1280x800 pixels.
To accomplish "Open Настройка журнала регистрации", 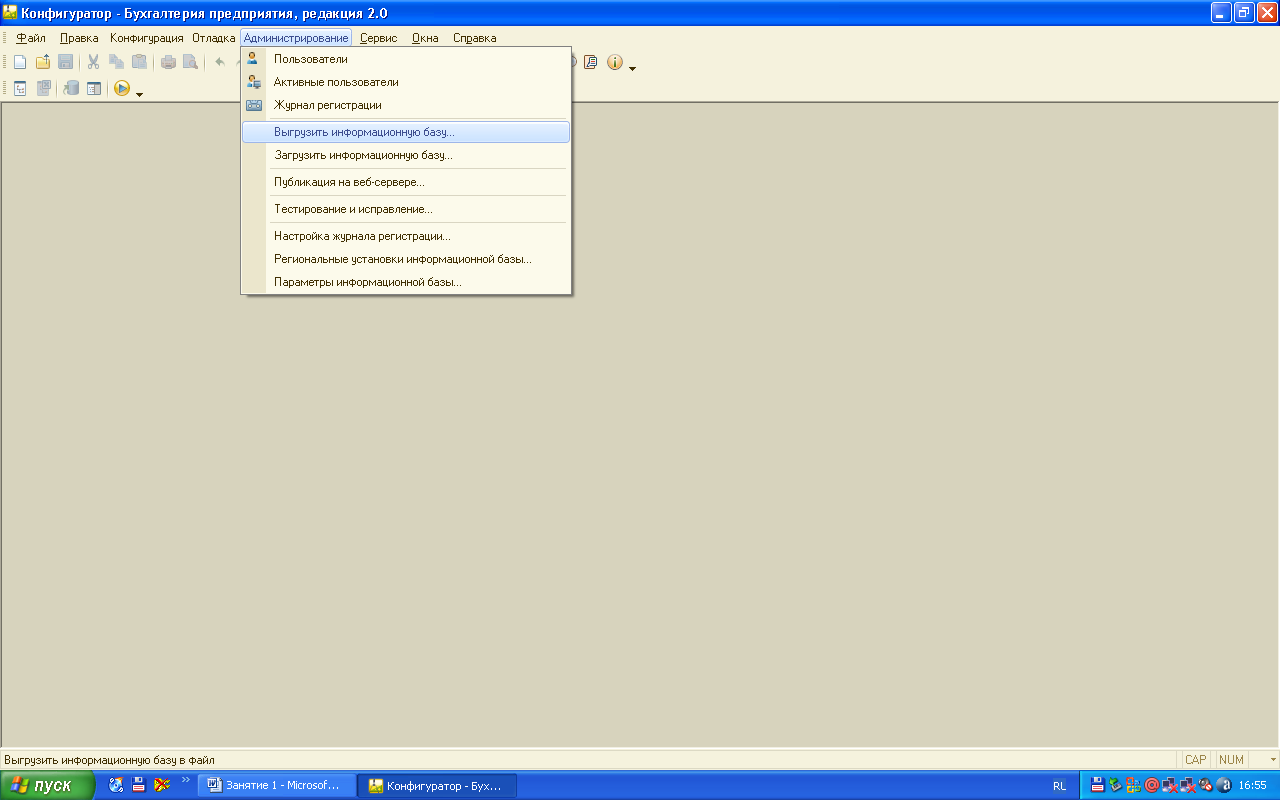I will tap(406, 236).
